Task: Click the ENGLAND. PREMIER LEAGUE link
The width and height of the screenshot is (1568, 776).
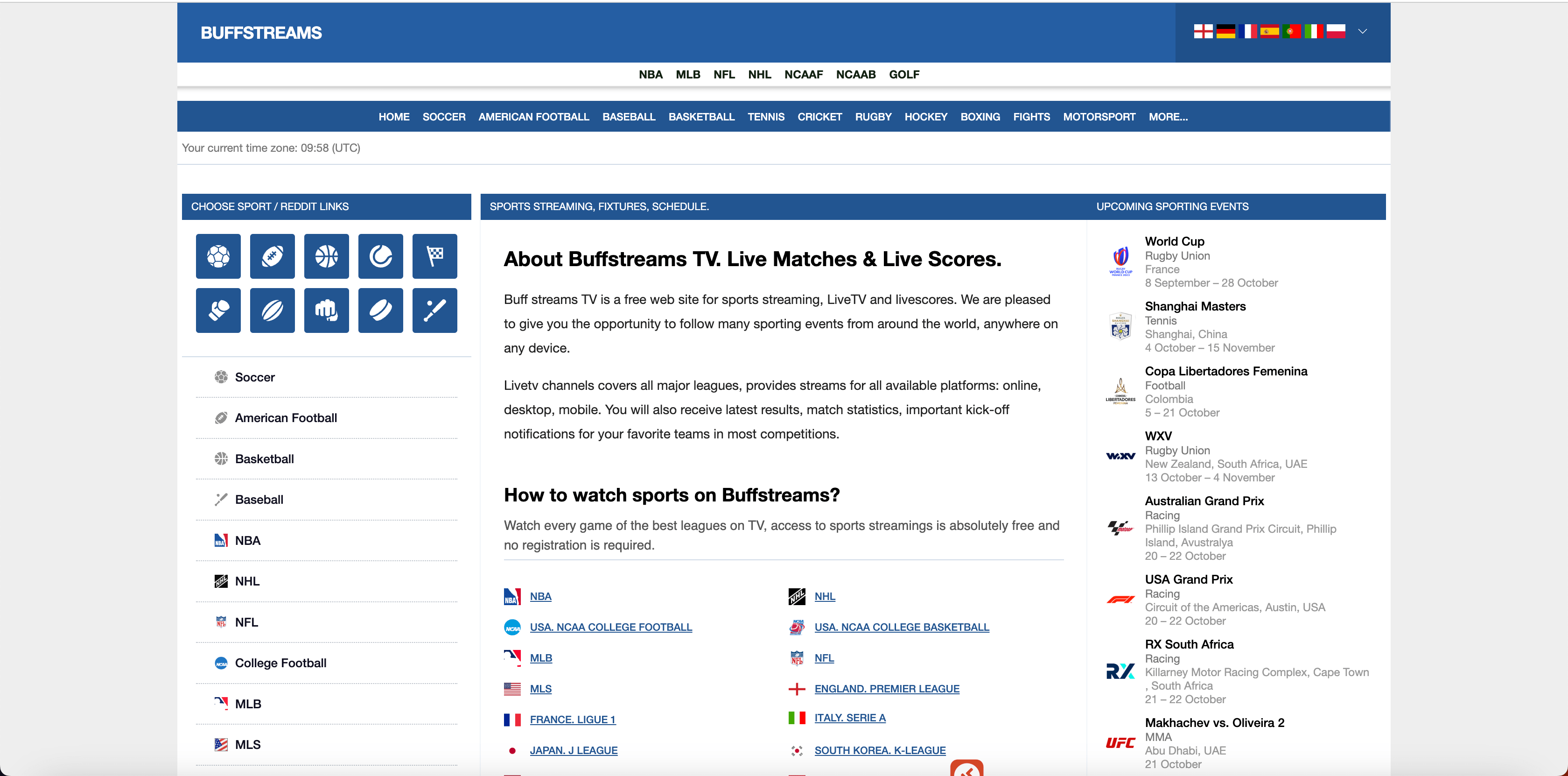Action: point(886,688)
